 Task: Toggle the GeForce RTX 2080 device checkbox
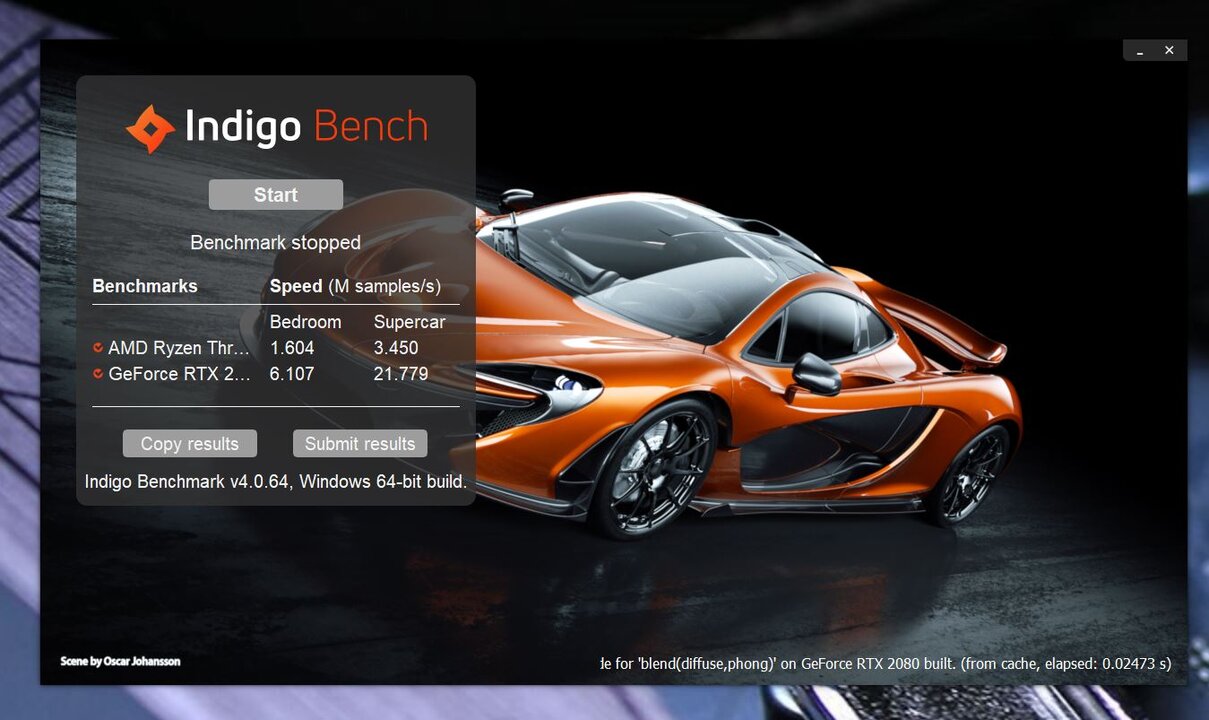coord(98,374)
